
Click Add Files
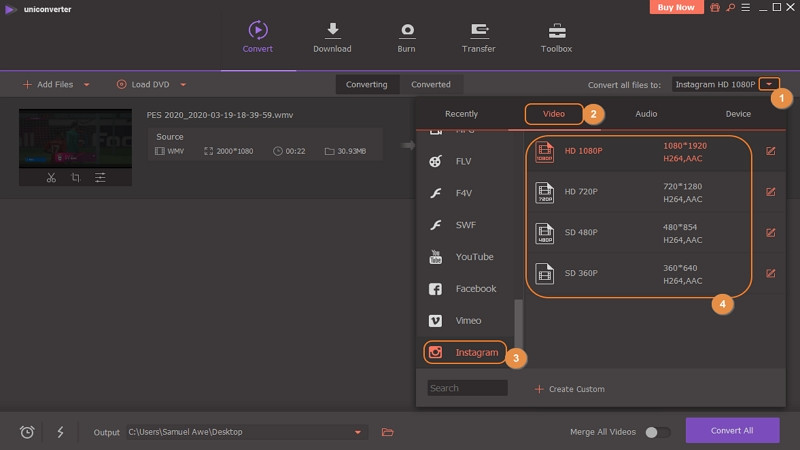click(x=48, y=84)
